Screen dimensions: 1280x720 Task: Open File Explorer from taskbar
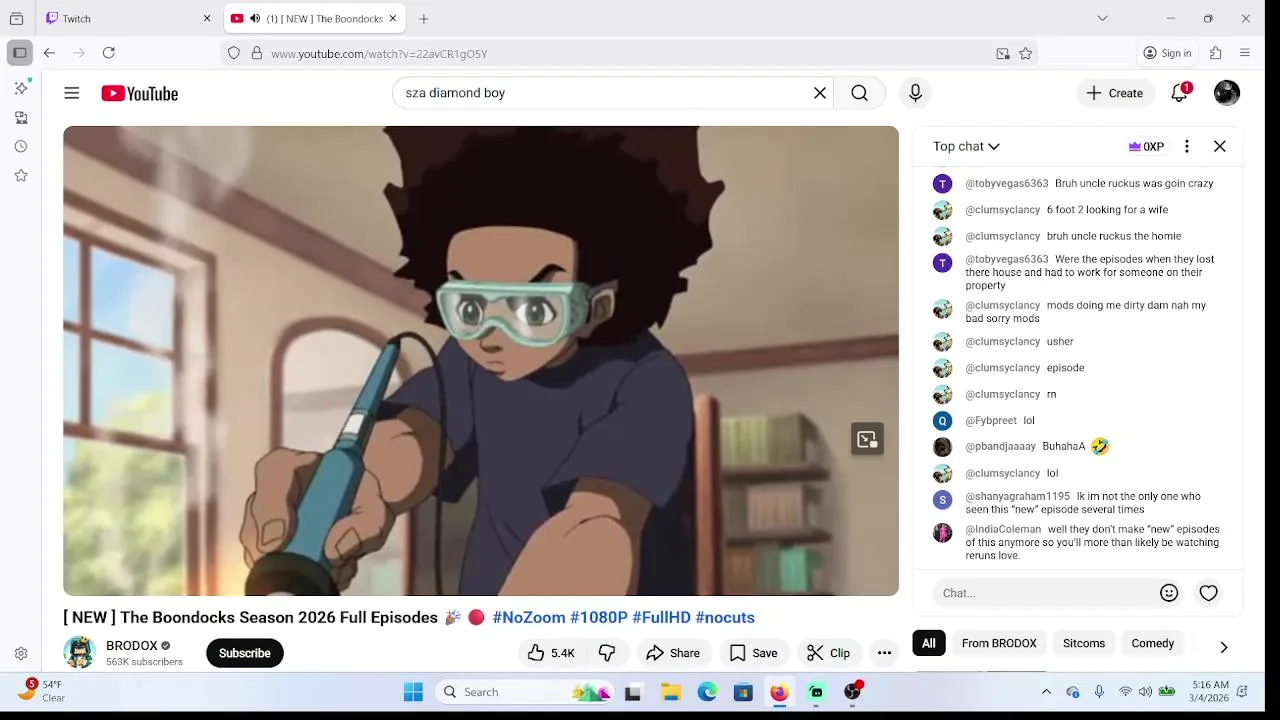(671, 692)
